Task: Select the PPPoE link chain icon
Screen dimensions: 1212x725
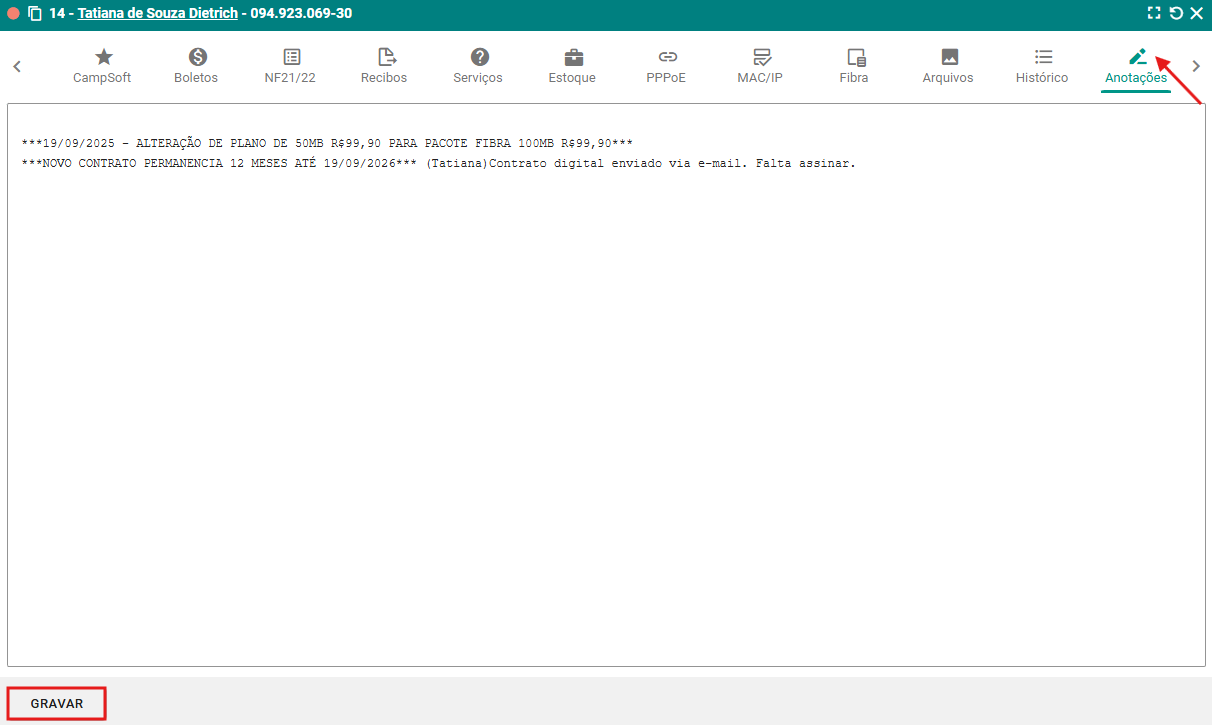Action: click(667, 57)
